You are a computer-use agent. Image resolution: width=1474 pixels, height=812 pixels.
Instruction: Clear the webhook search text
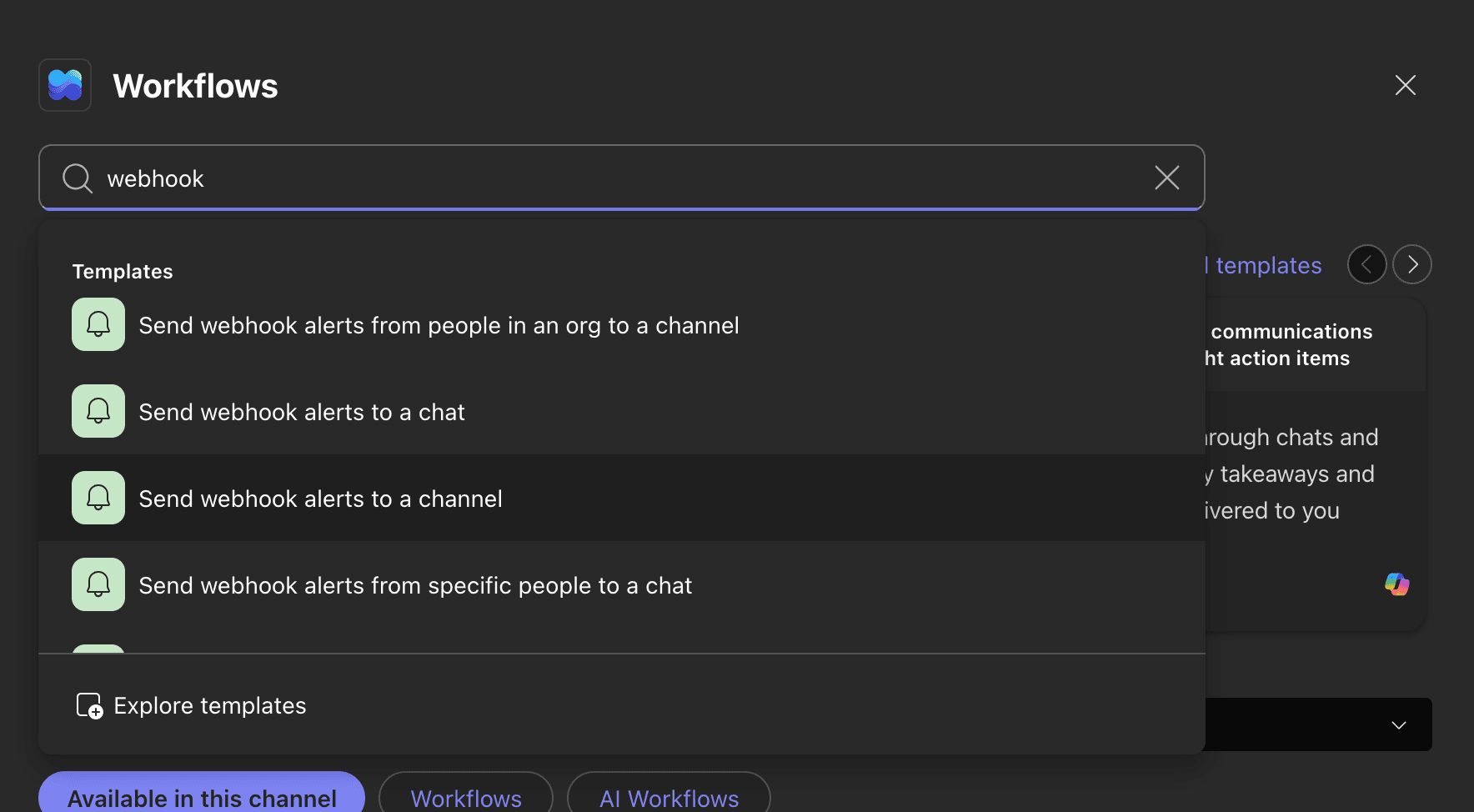(x=1166, y=178)
